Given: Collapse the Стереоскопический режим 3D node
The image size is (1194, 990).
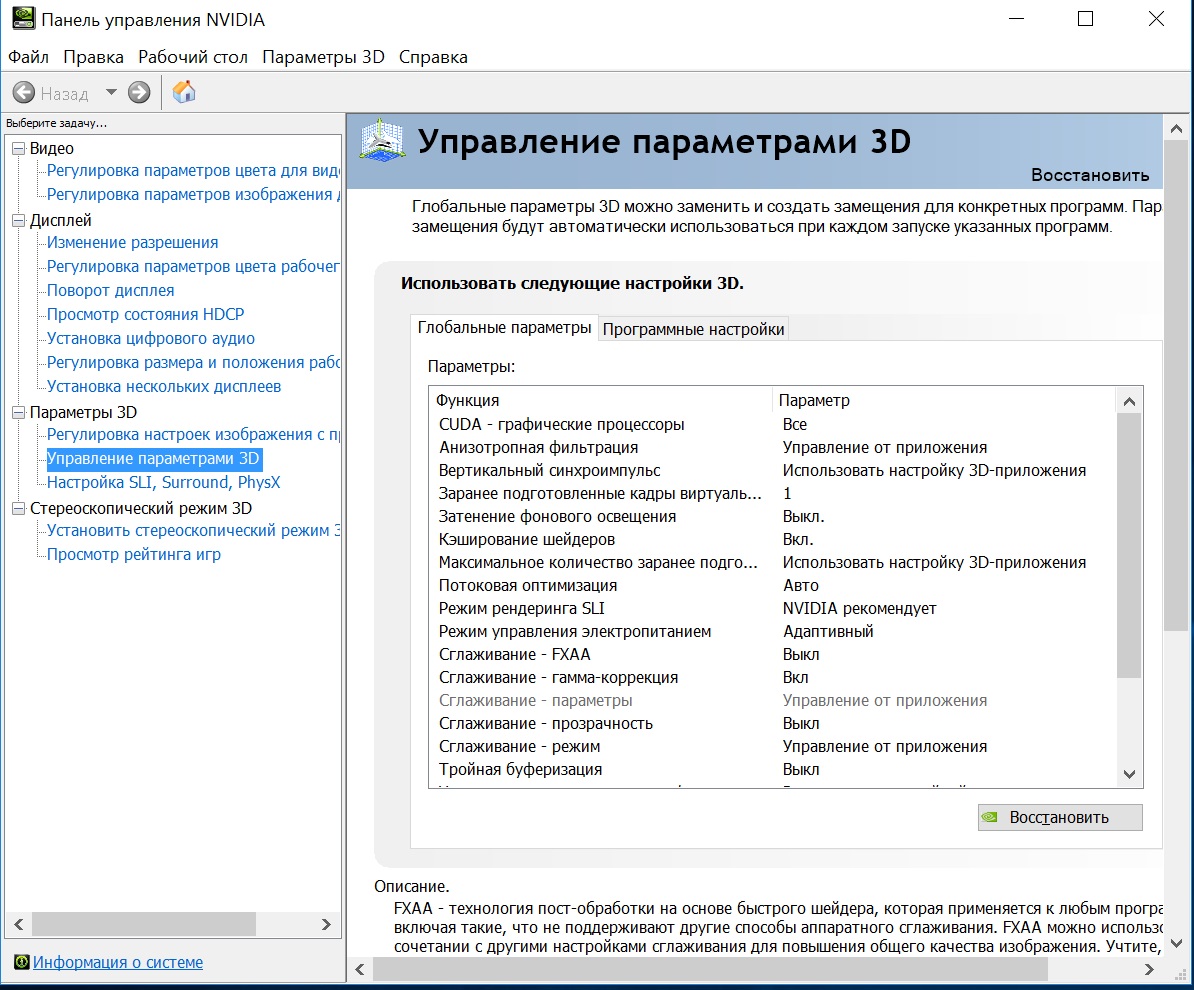Looking at the screenshot, I should tap(18, 509).
